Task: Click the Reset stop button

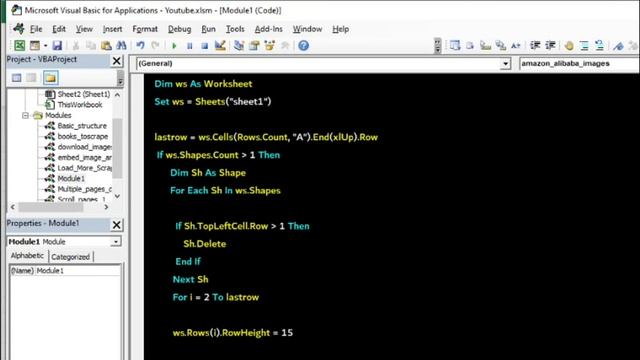Action: (x=204, y=46)
